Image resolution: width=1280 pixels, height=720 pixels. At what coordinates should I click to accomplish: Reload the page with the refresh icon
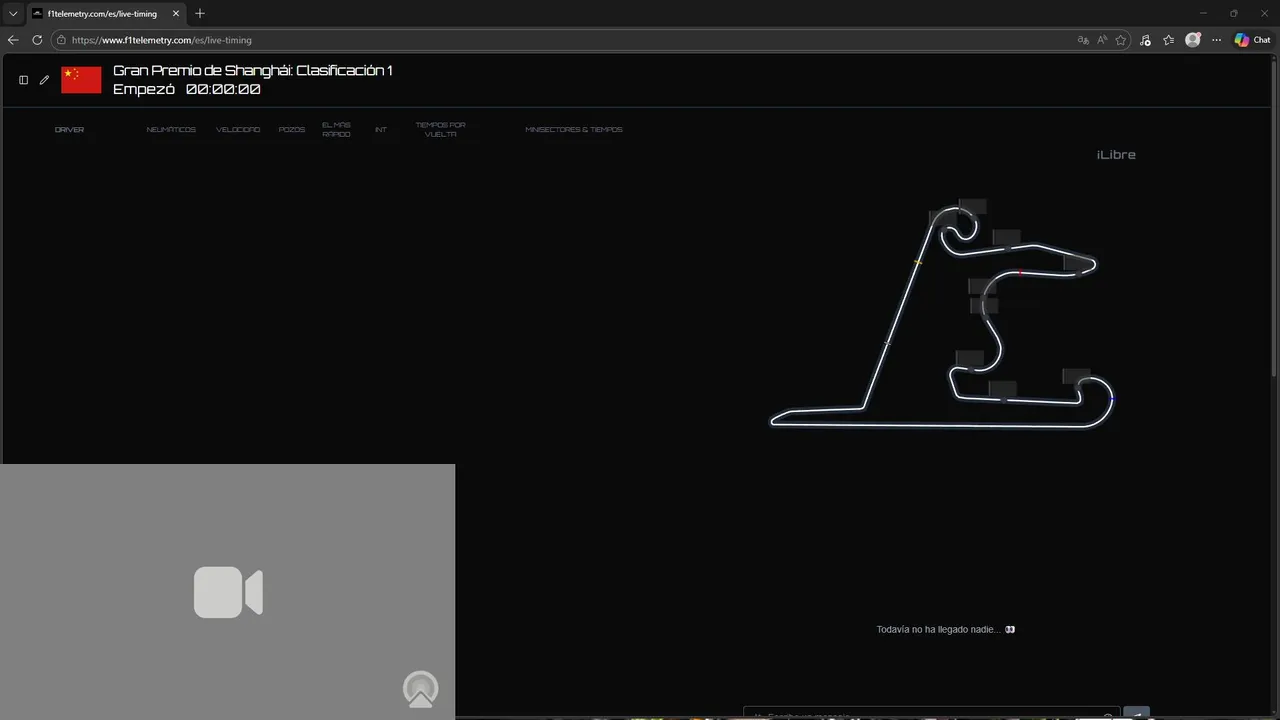[37, 40]
